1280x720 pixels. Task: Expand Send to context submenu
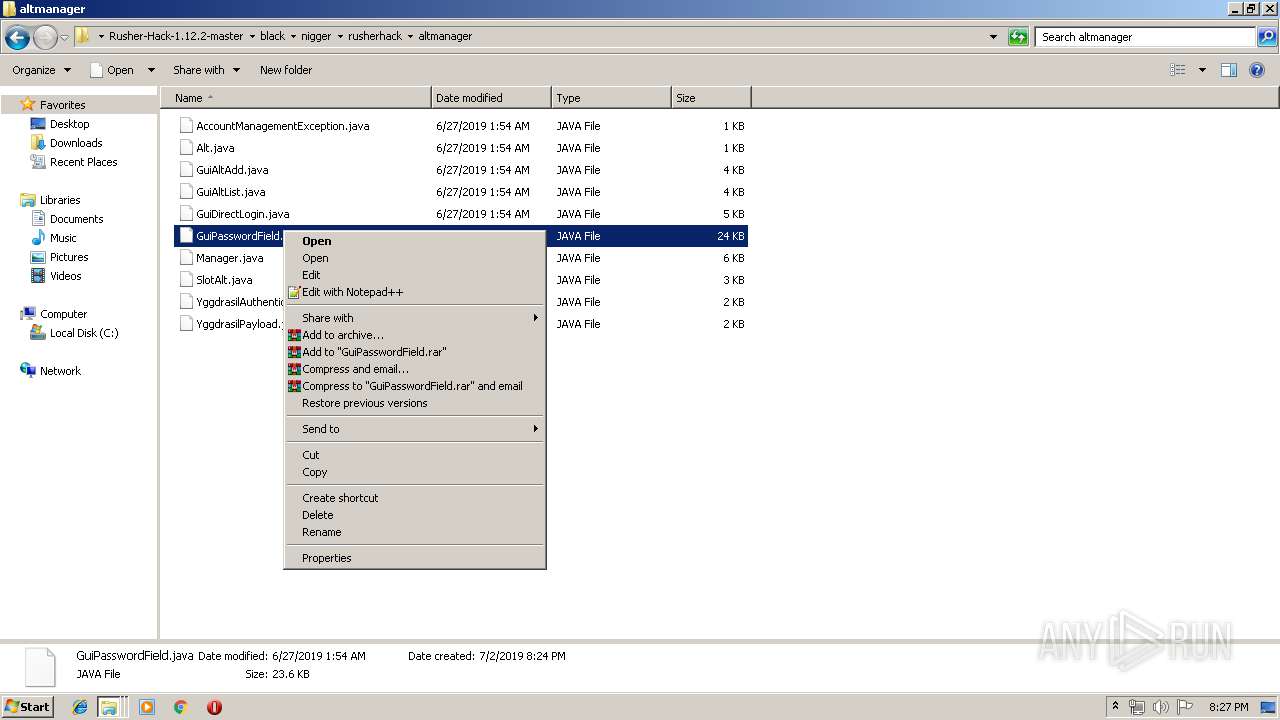tap(415, 429)
